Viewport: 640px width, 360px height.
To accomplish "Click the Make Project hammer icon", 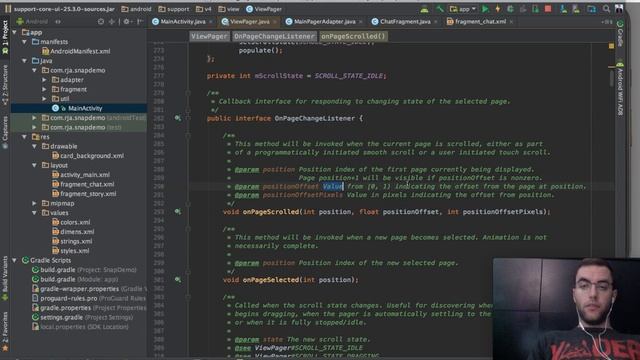I will pyautogui.click(x=440, y=9).
